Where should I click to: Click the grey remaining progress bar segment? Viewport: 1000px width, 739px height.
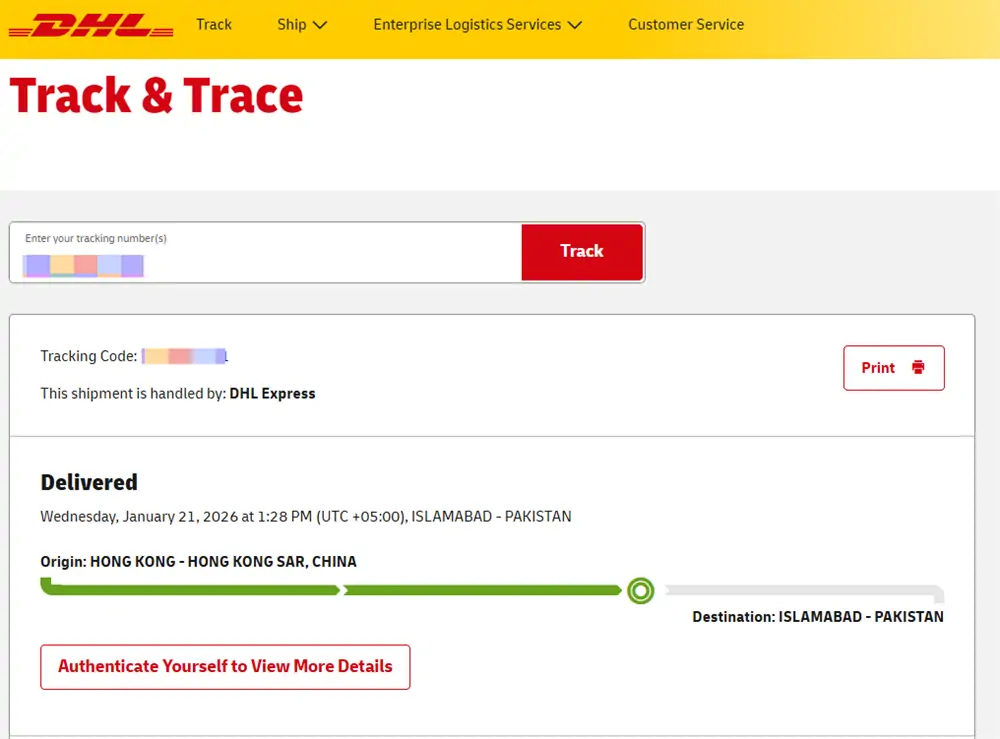(800, 590)
